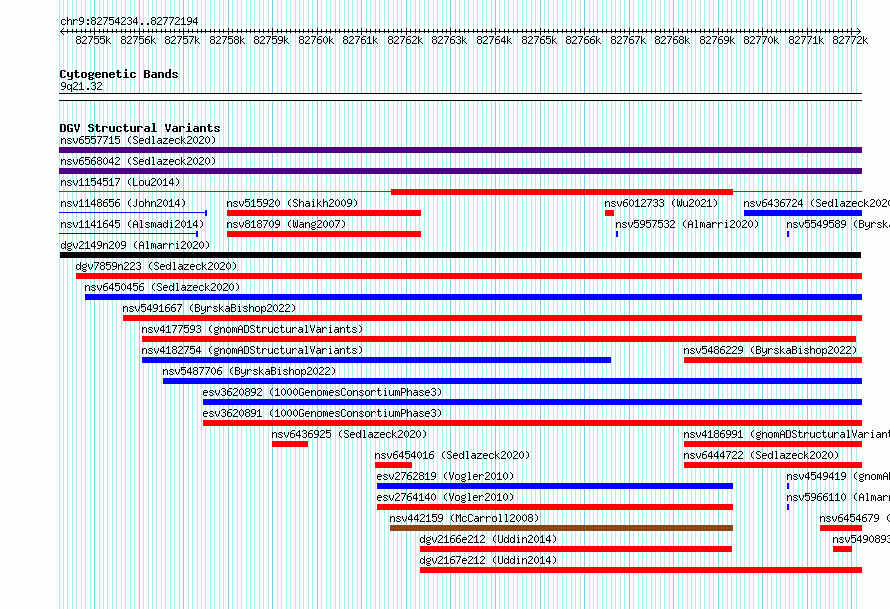Click dgv2167e212 (Uddin2014) label
This screenshot has width=890, height=609.
pyautogui.click(x=488, y=560)
